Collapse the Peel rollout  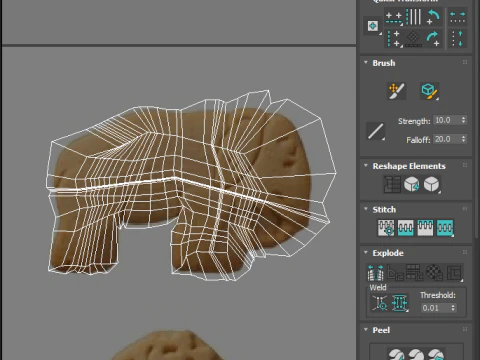[366, 330]
